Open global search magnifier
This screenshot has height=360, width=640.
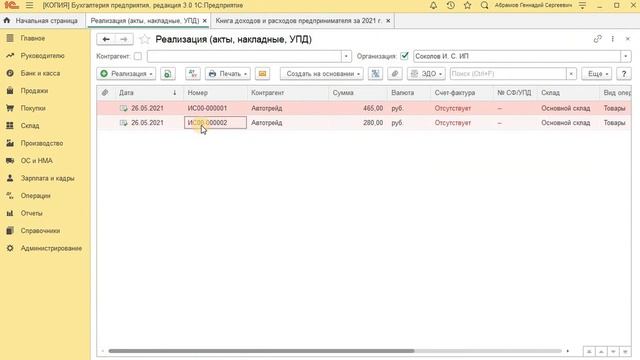tap(484, 5)
